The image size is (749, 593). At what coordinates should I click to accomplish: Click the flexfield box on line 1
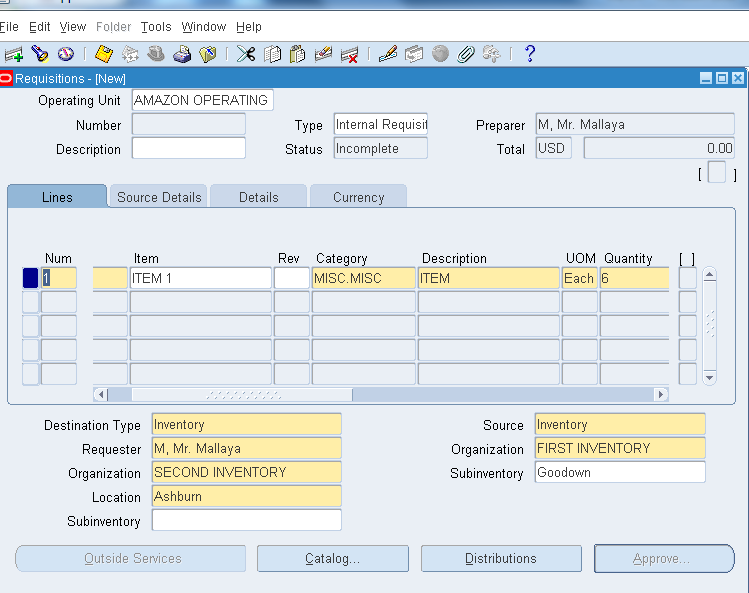pyautogui.click(x=687, y=278)
